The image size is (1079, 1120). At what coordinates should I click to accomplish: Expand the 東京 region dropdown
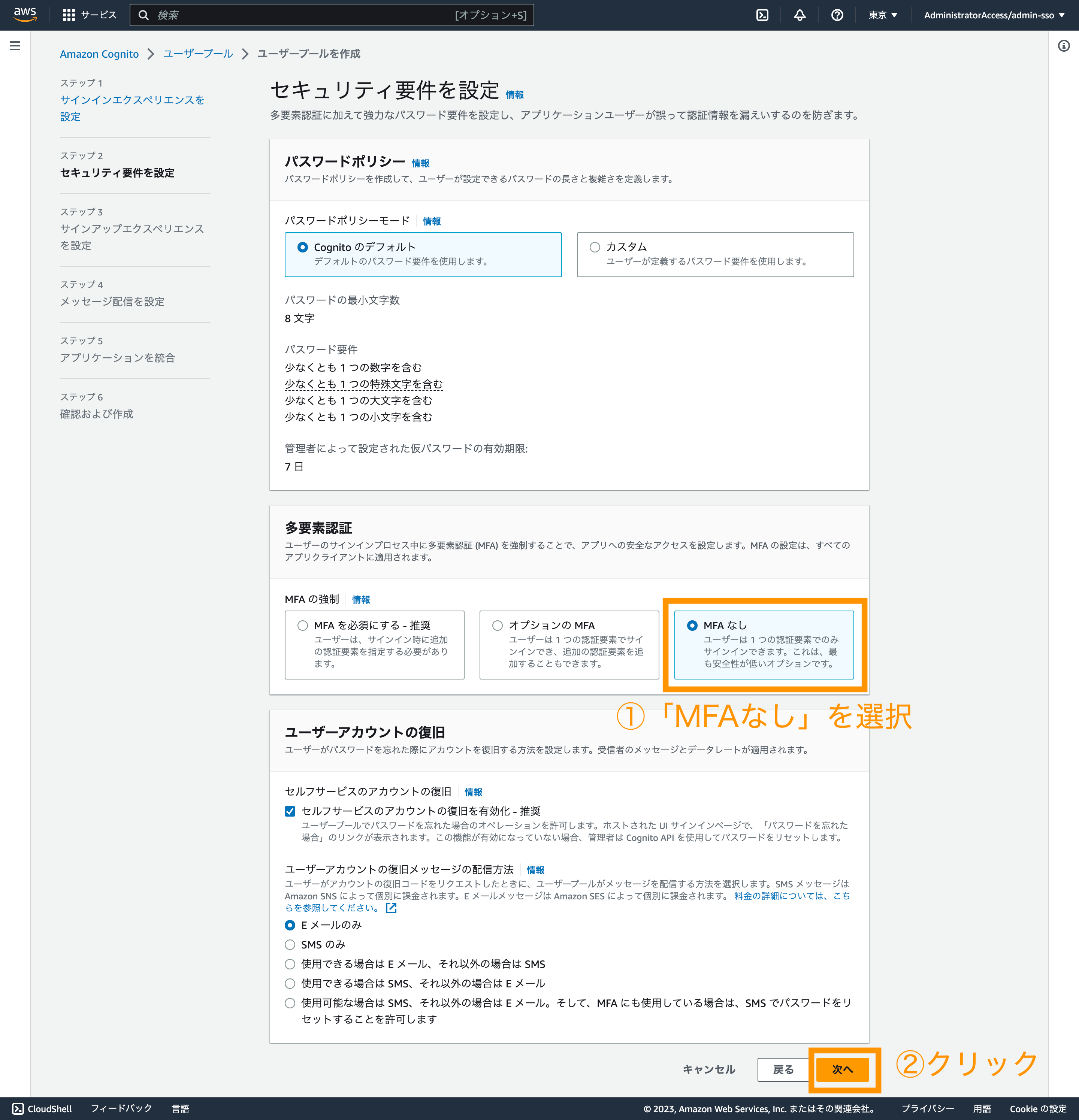pos(882,15)
